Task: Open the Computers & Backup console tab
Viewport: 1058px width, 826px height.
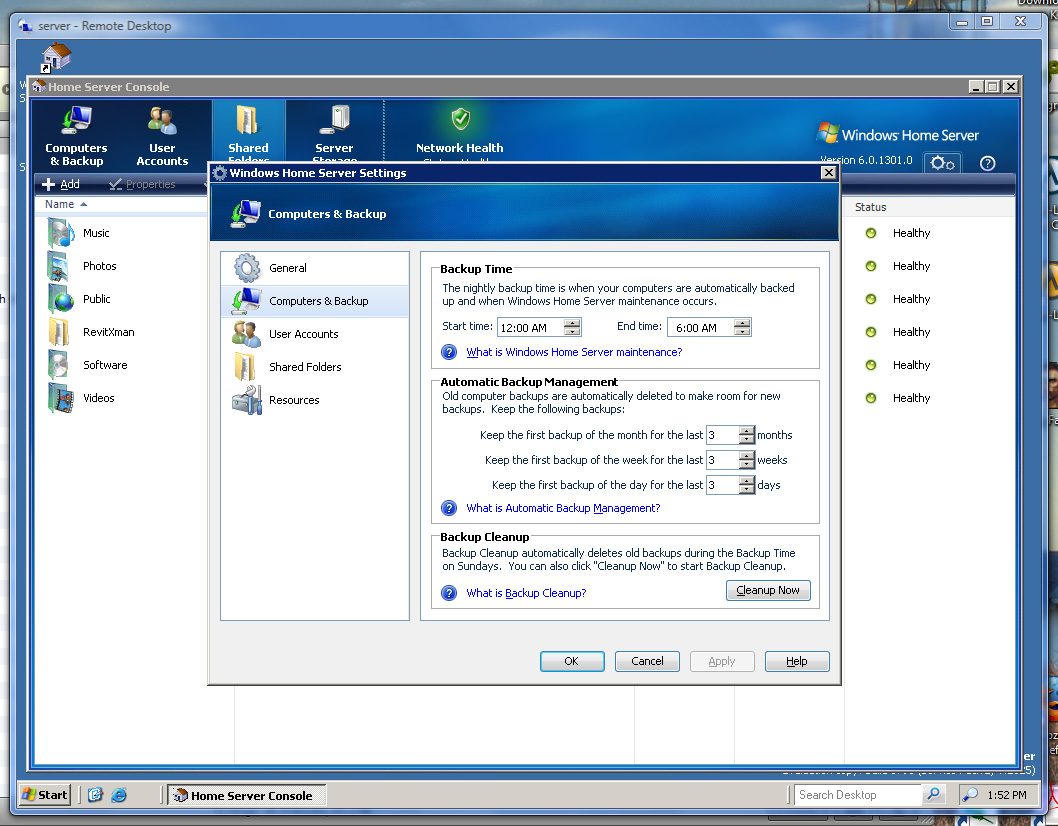Action: (76, 135)
